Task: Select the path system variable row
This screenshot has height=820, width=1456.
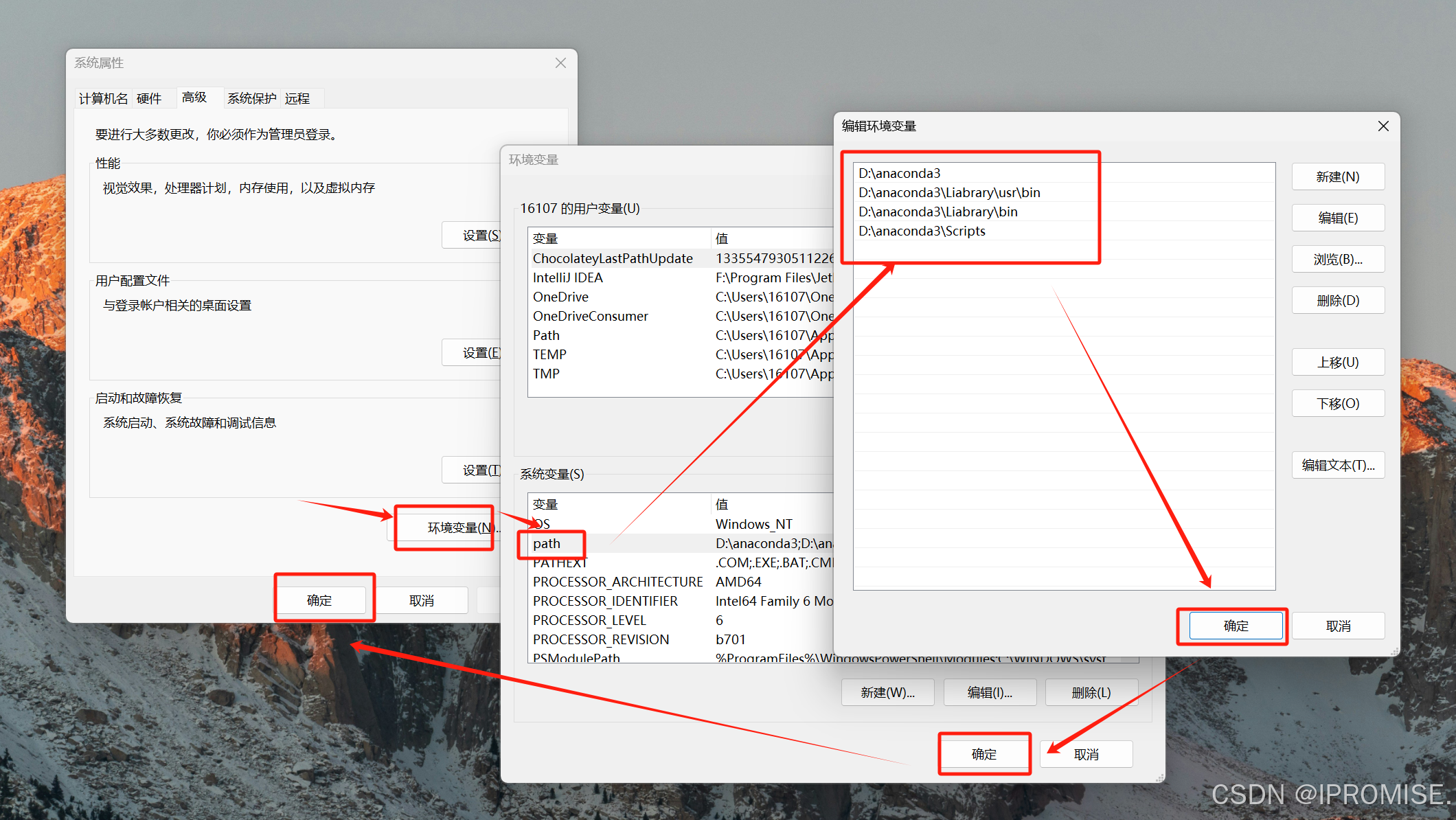Action: point(547,544)
